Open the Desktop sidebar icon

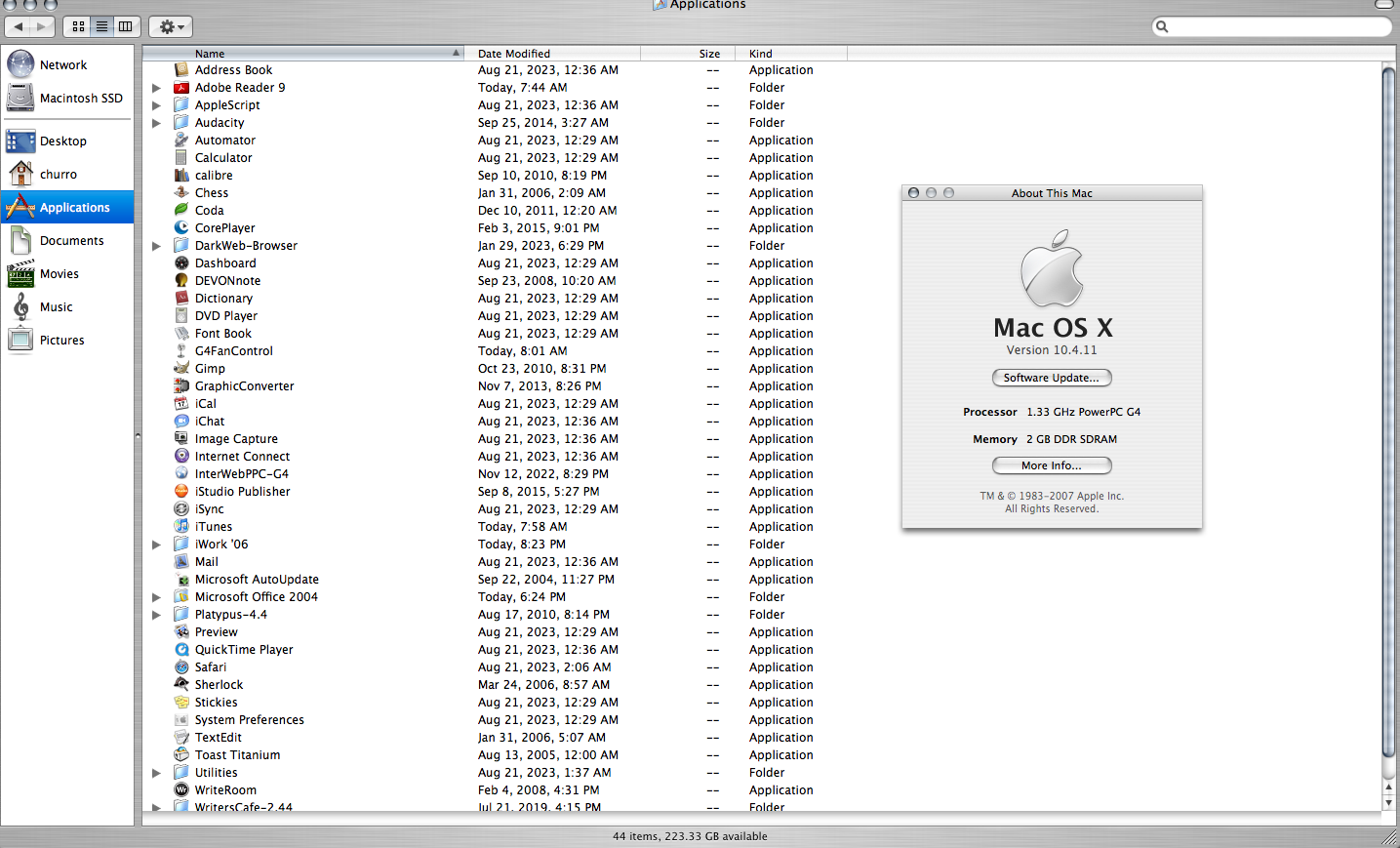pos(20,141)
